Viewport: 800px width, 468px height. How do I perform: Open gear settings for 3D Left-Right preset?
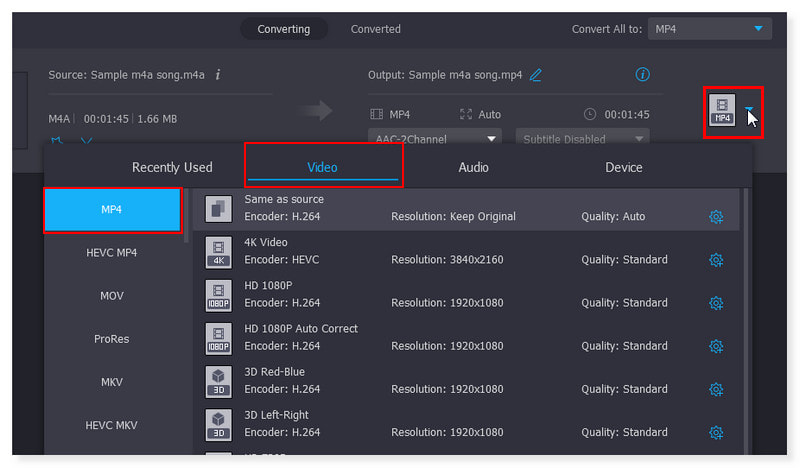[x=716, y=432]
